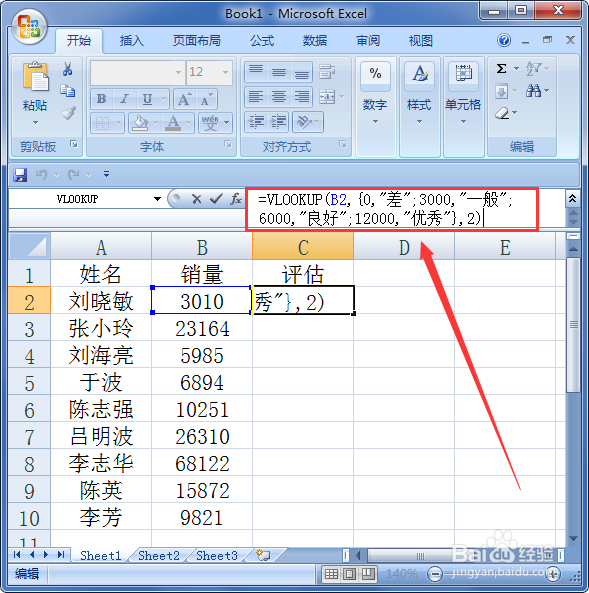
Task: Open Sheet3 tab
Action: tap(217, 556)
